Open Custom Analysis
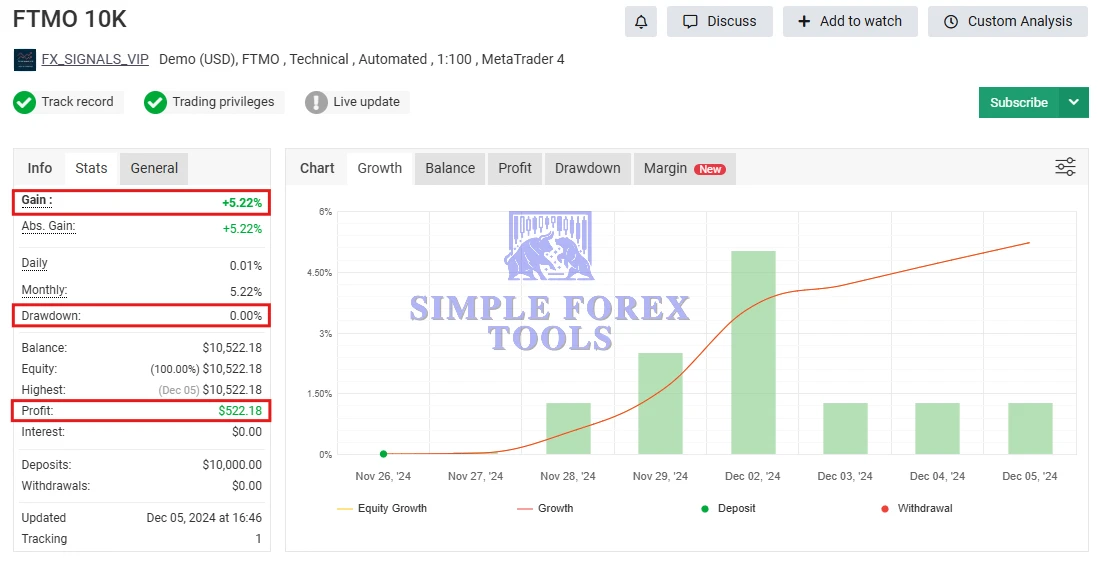This screenshot has height=566, width=1098. [x=1008, y=22]
